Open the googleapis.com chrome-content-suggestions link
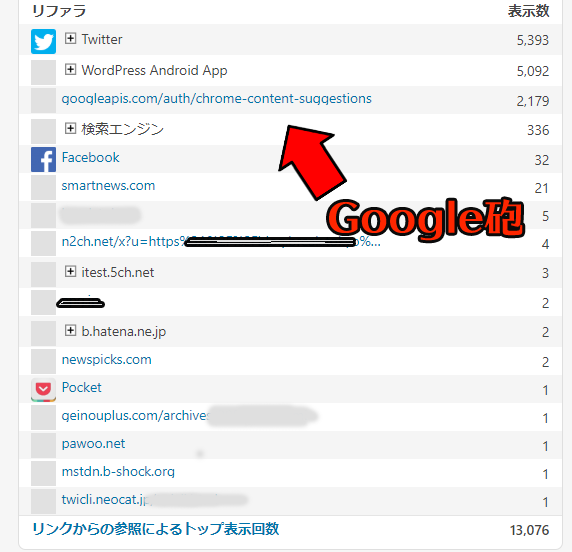This screenshot has width=572, height=552. [x=217, y=99]
